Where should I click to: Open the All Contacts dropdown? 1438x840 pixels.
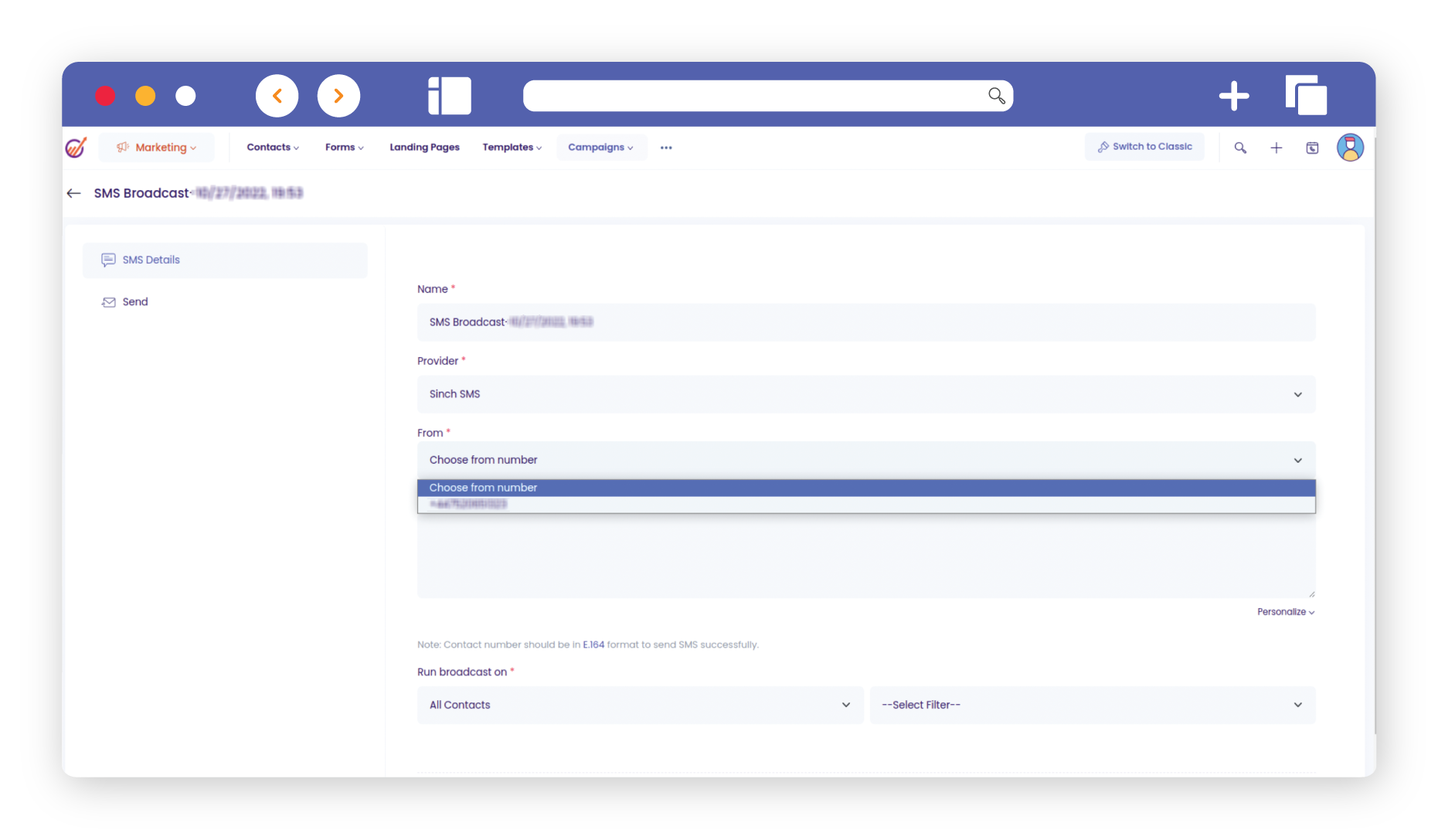coord(639,705)
